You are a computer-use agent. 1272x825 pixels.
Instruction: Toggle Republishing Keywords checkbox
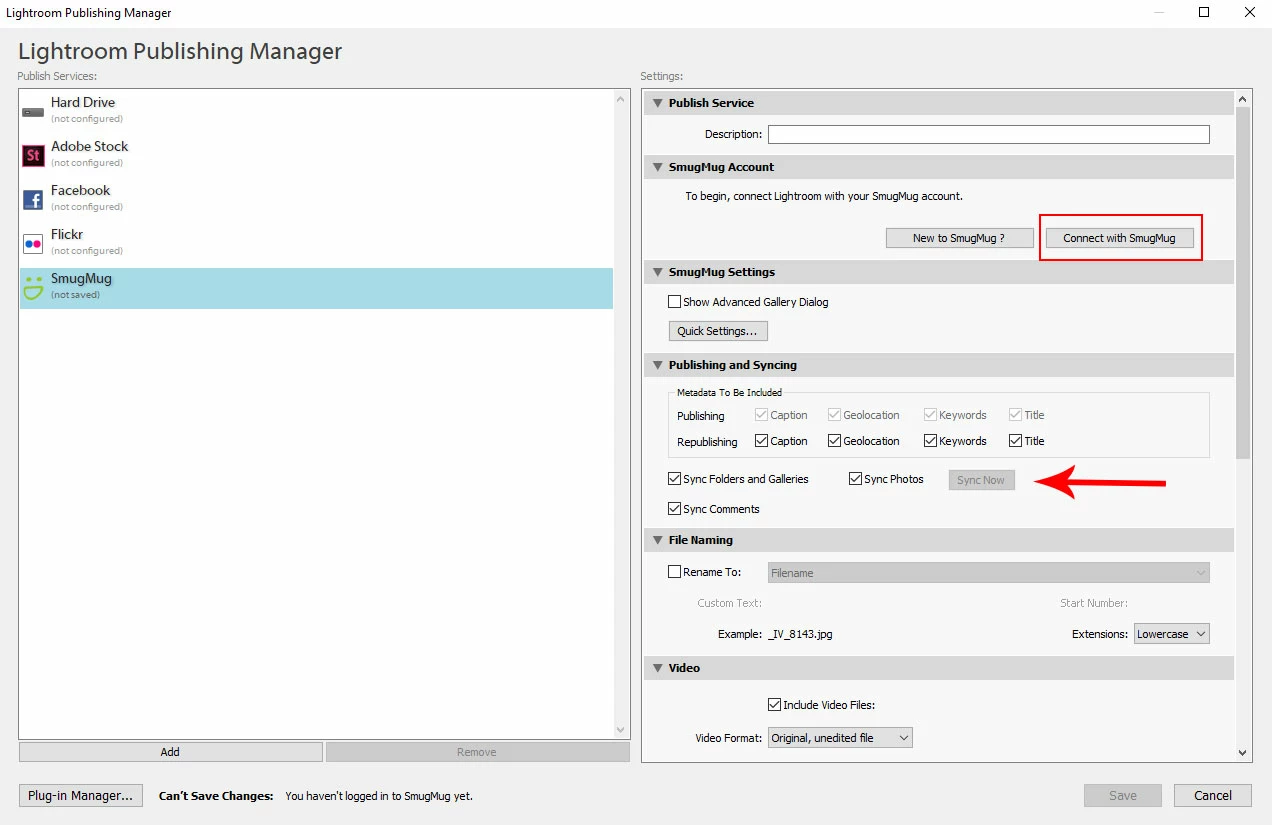click(x=931, y=441)
